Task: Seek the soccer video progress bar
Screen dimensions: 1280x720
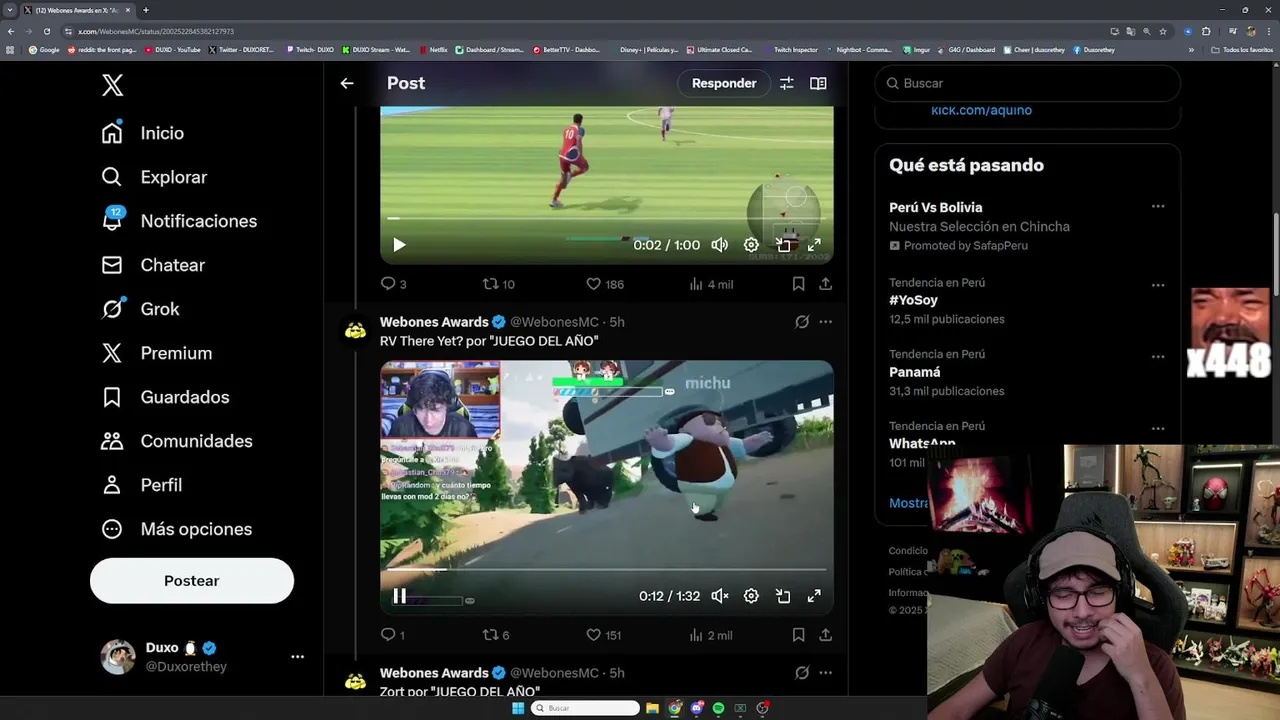Action: click(x=606, y=218)
